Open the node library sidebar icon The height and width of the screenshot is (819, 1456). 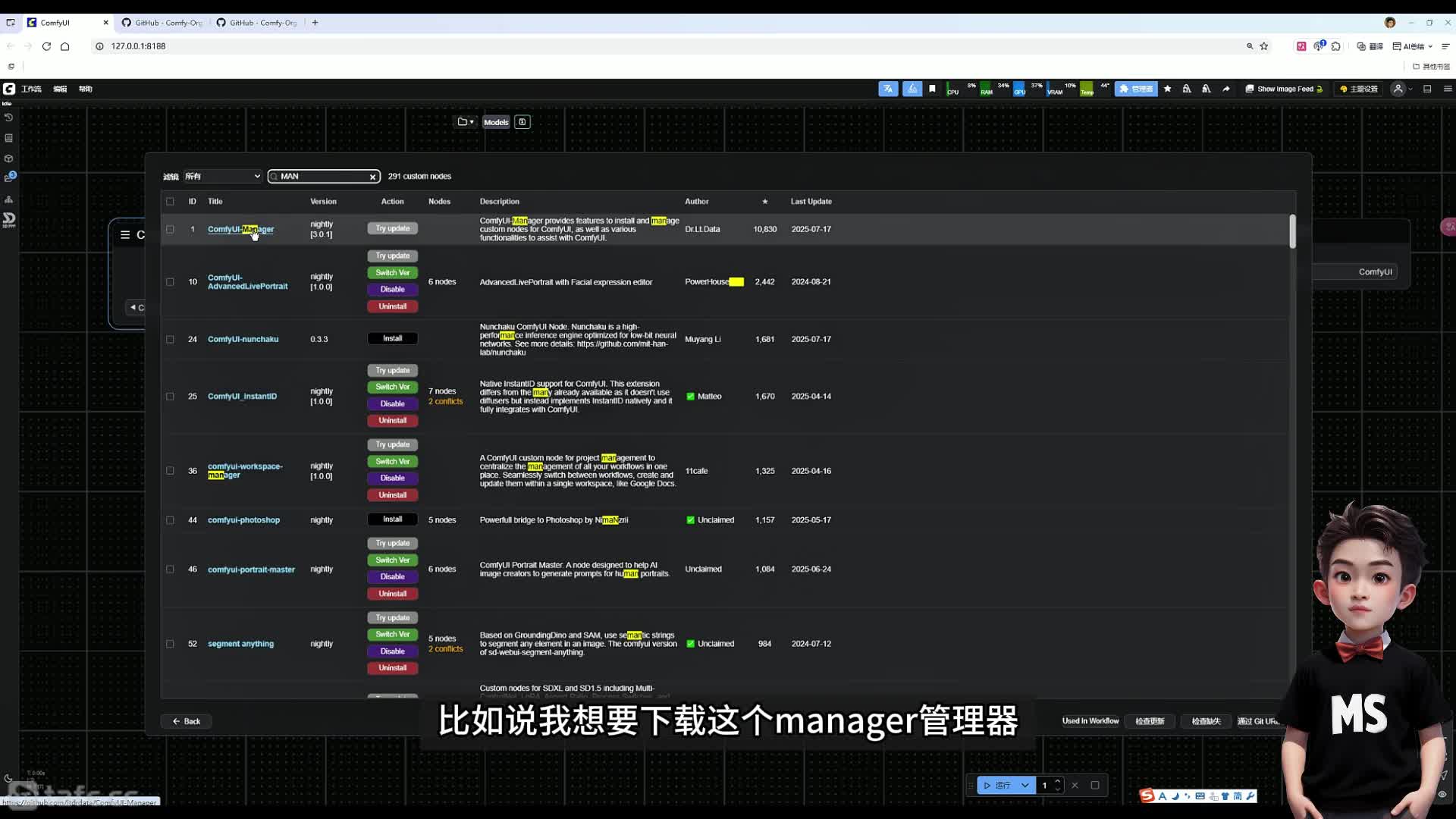(x=9, y=138)
